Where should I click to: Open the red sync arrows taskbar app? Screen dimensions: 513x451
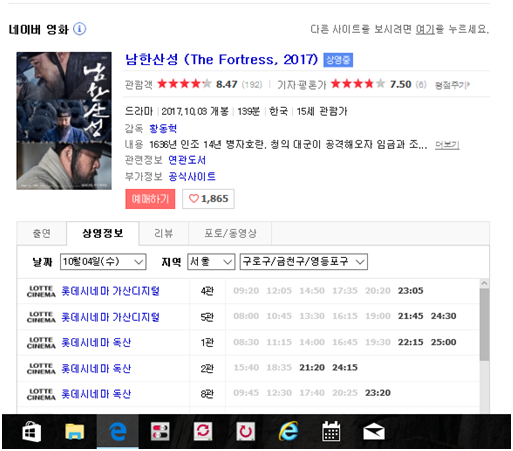coord(203,432)
